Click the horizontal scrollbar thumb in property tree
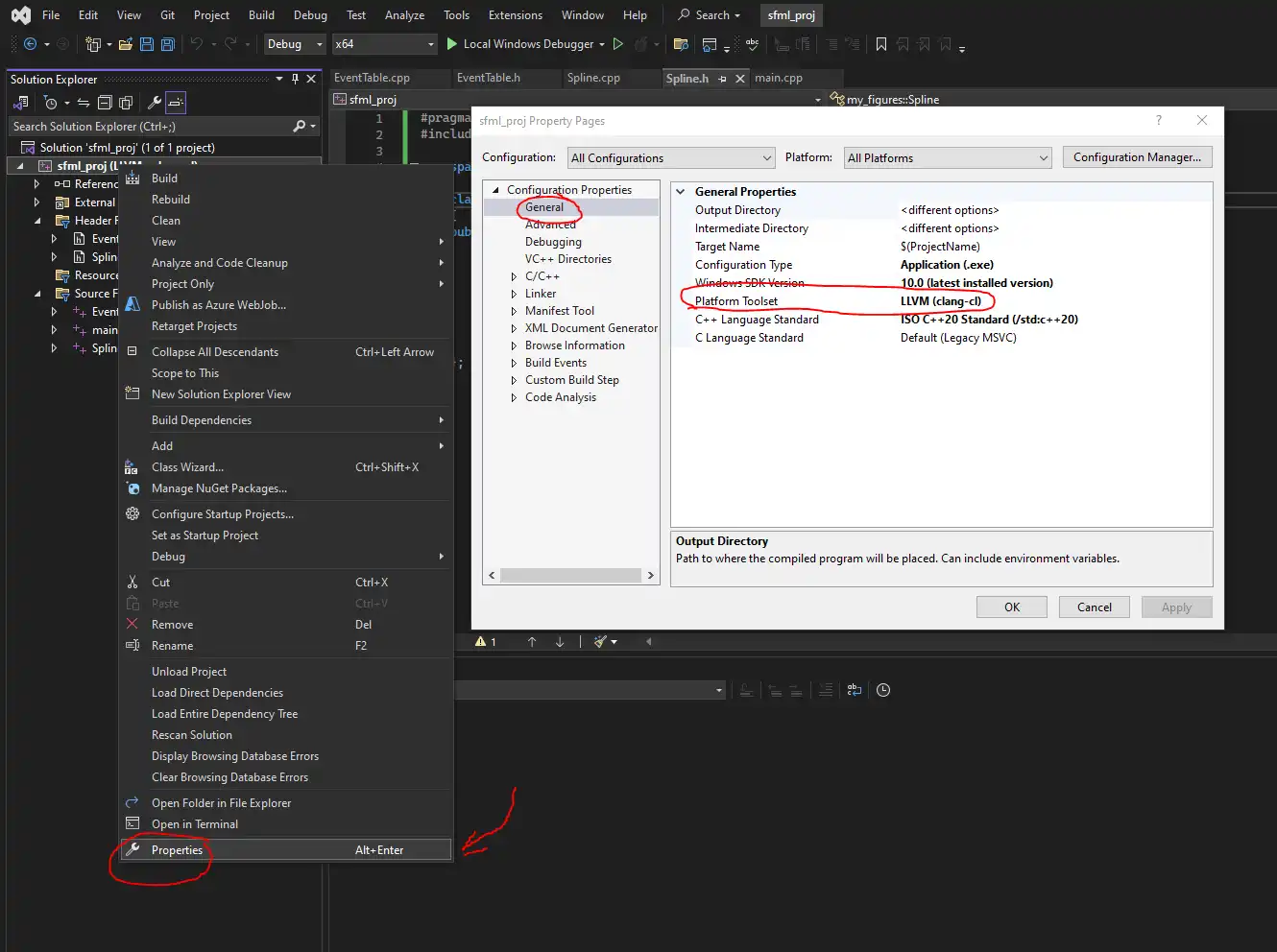 coord(570,576)
